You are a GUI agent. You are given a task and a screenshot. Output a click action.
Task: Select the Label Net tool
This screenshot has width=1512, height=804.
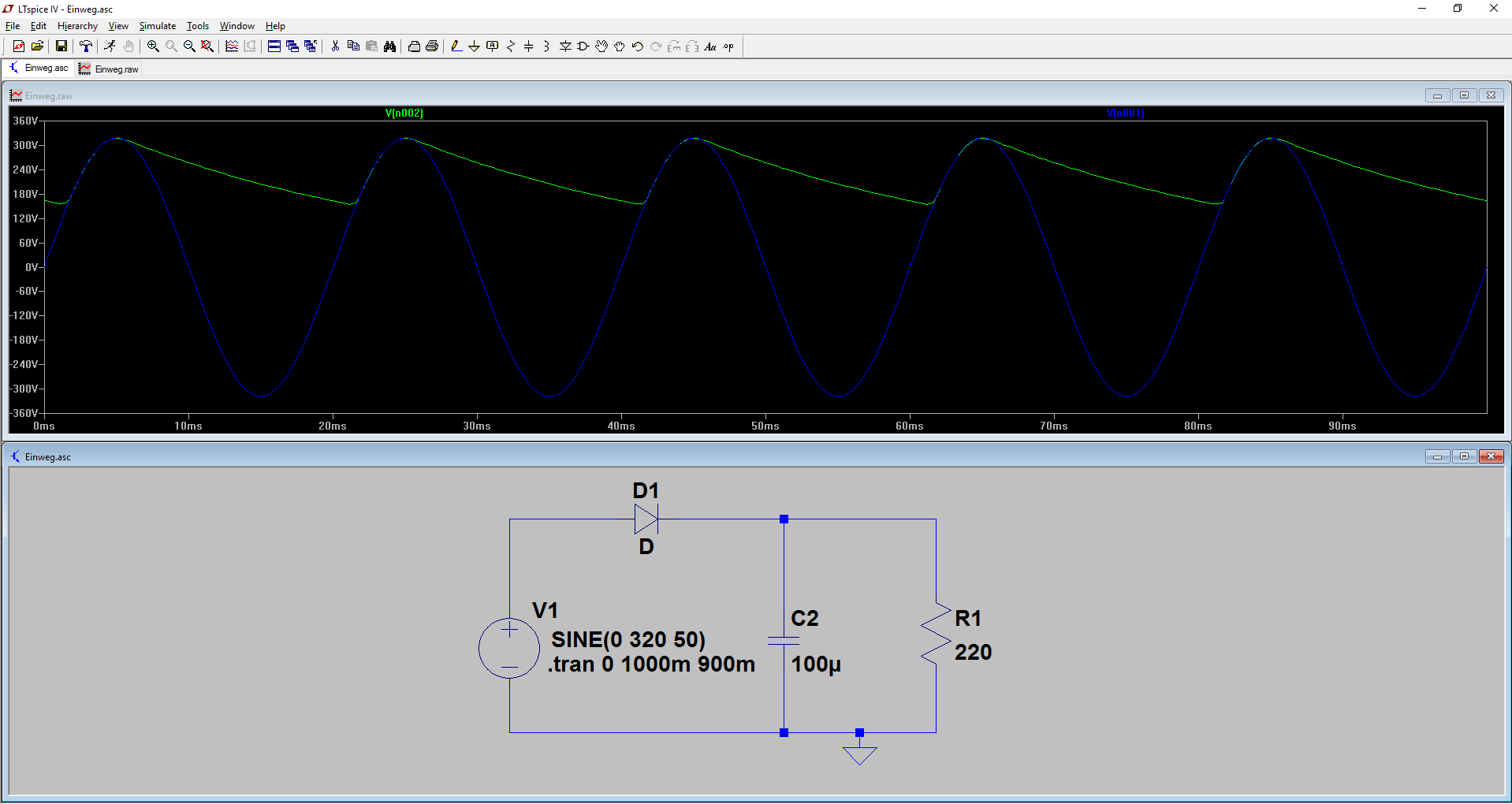492,47
